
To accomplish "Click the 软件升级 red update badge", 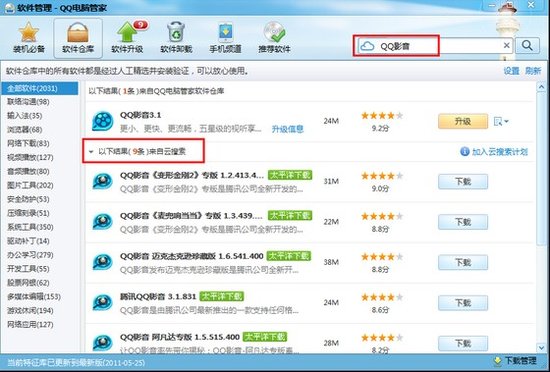I will click(141, 25).
